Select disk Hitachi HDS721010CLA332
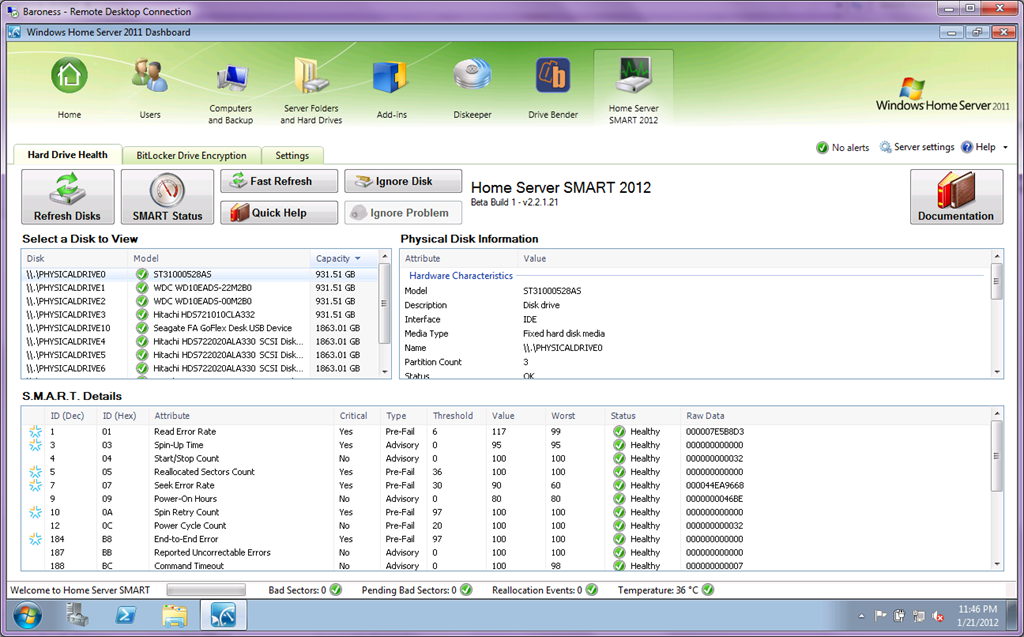The width and height of the screenshot is (1024, 637). coord(200,314)
